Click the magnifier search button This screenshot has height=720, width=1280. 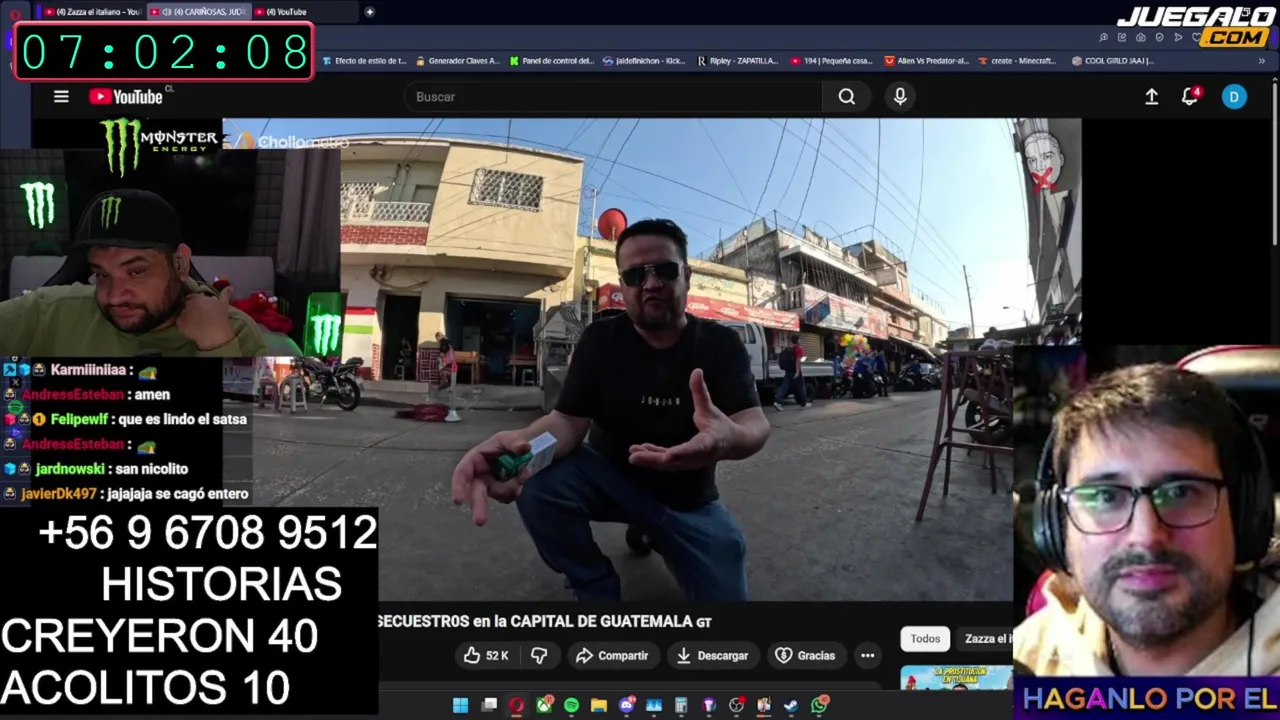[847, 97]
